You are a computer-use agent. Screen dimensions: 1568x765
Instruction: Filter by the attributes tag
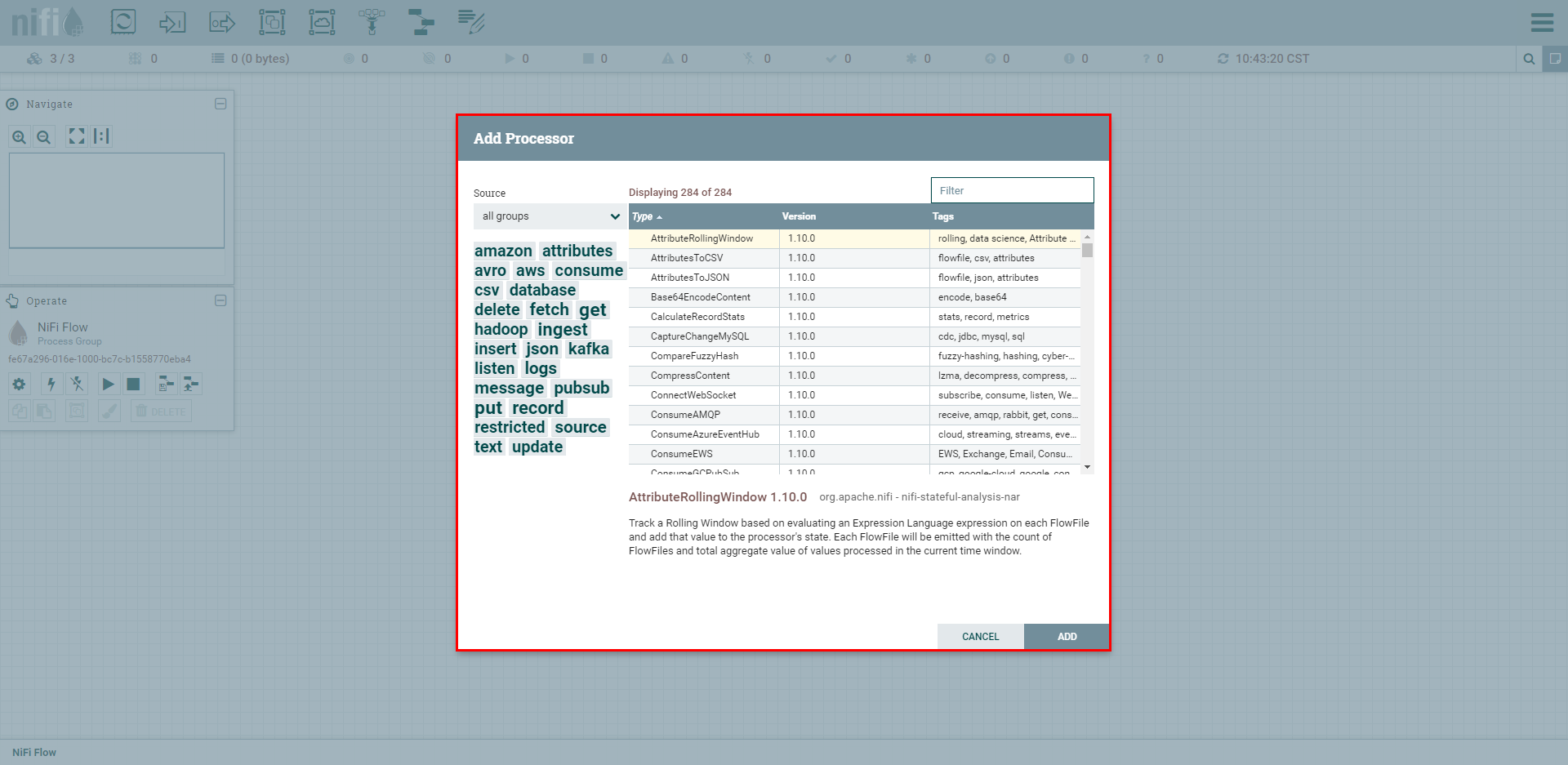coord(577,251)
